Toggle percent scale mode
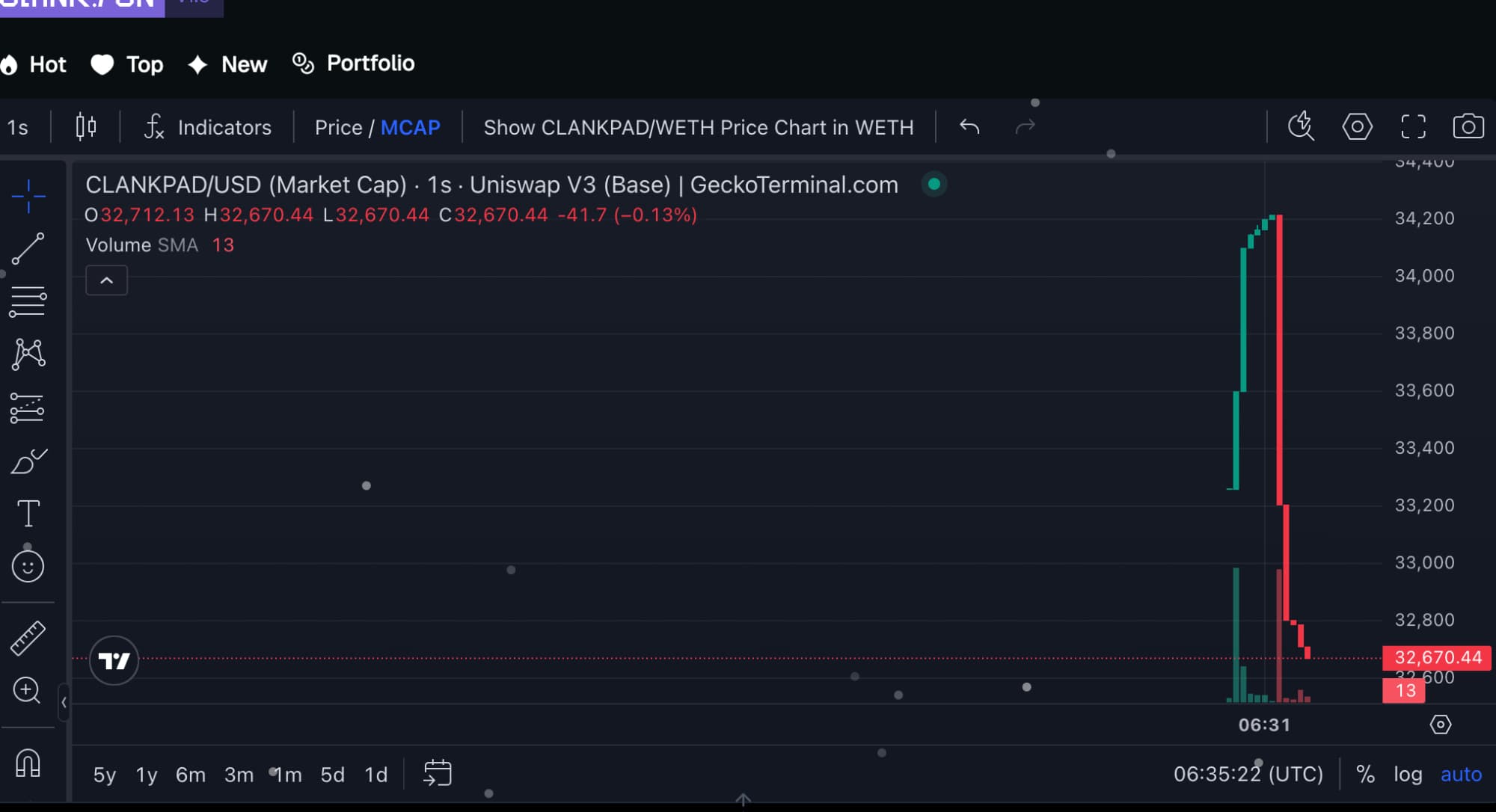 1365,774
